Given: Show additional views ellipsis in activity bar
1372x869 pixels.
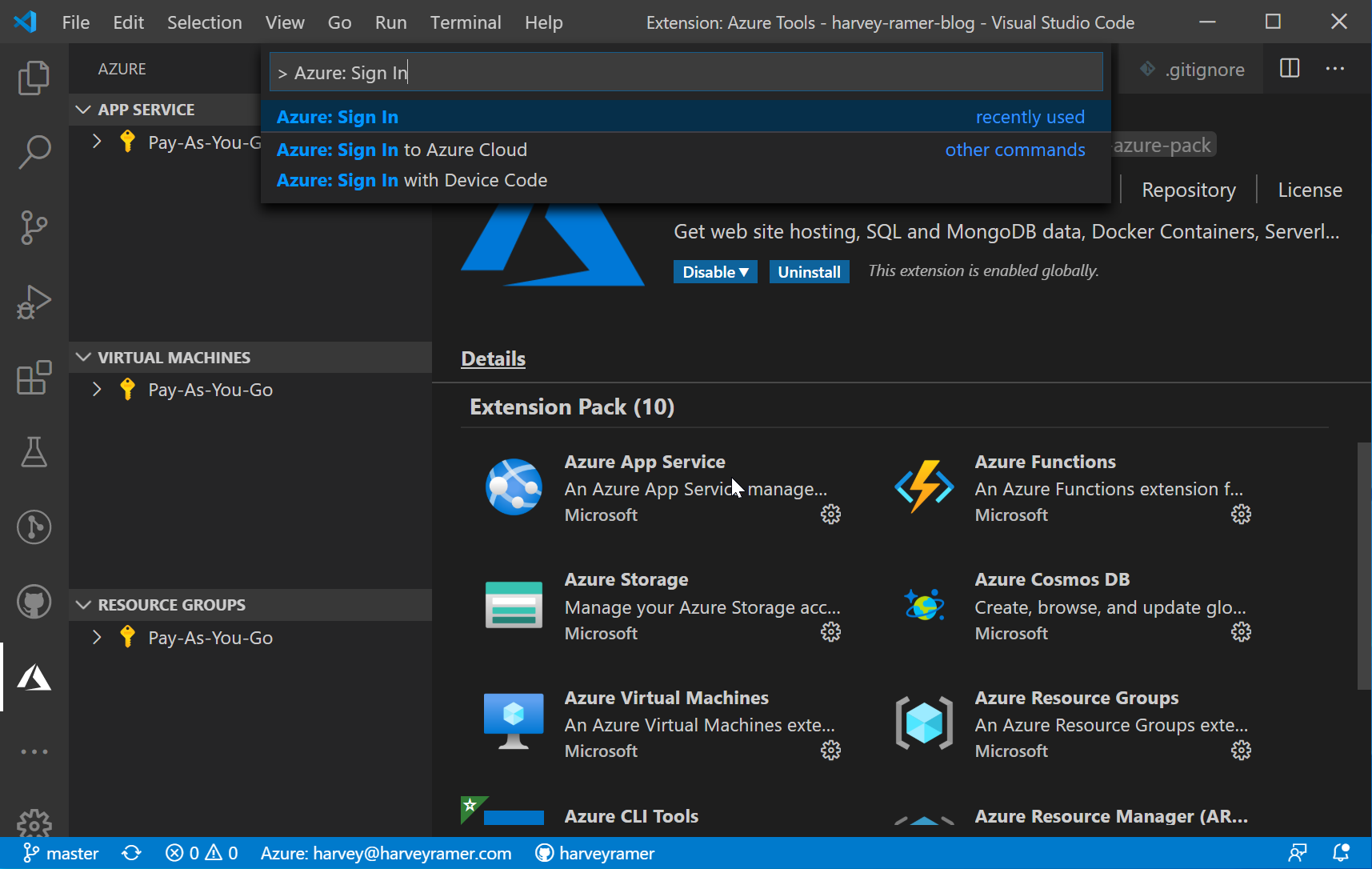Looking at the screenshot, I should coord(34,752).
